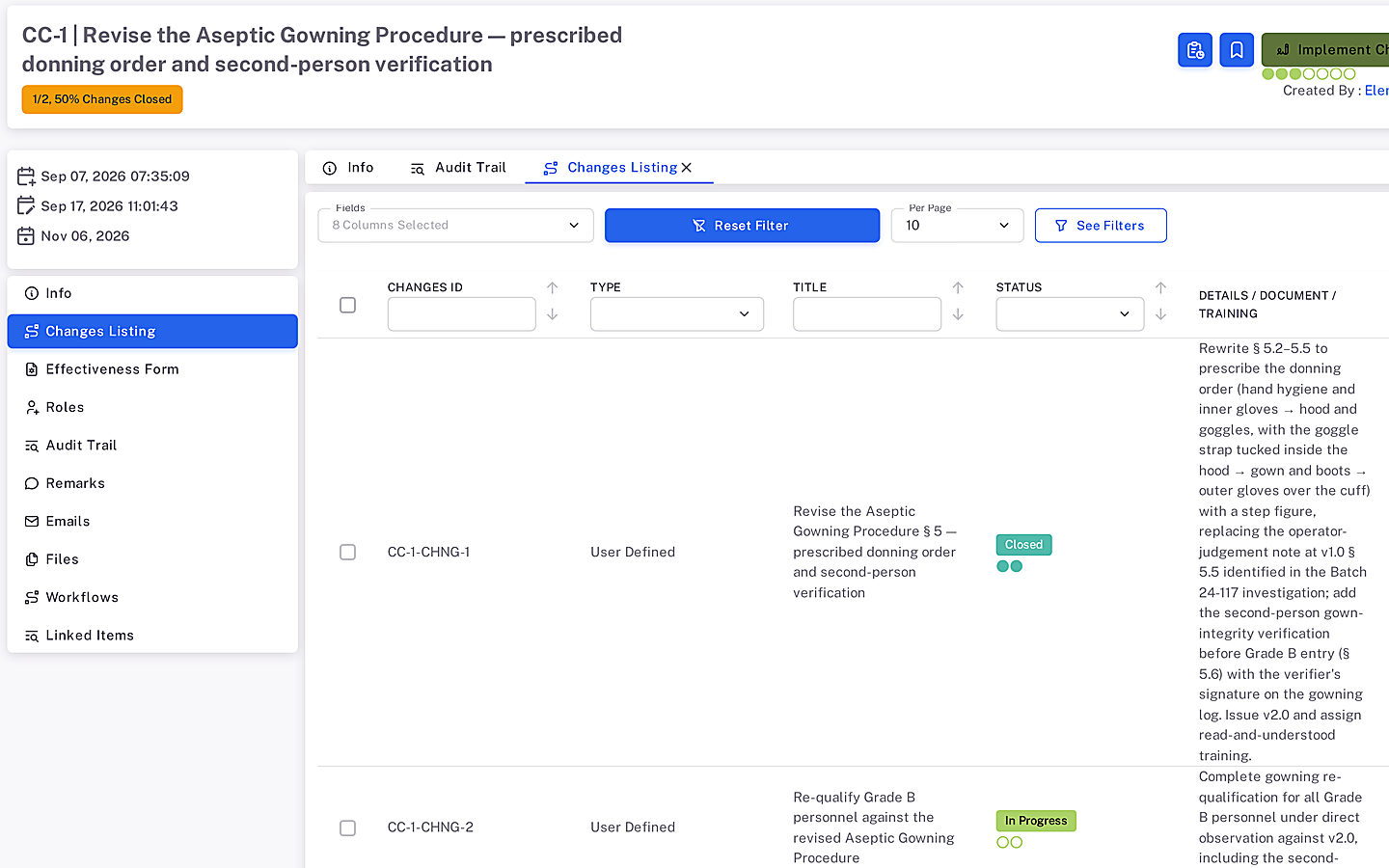Open the Per Page dropdown
The width and height of the screenshot is (1389, 868).
tap(957, 226)
